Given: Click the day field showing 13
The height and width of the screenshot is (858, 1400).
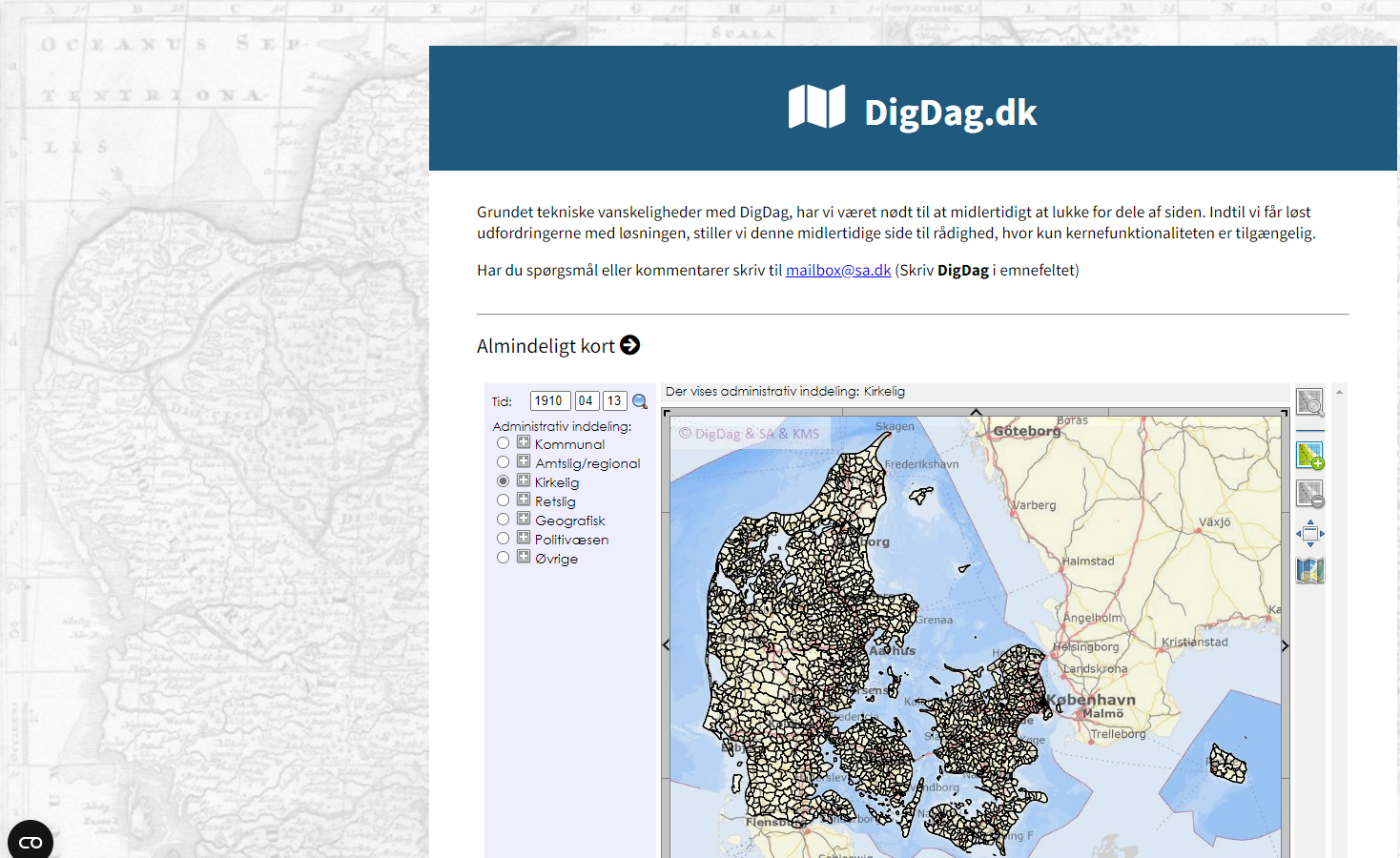Looking at the screenshot, I should coord(615,401).
